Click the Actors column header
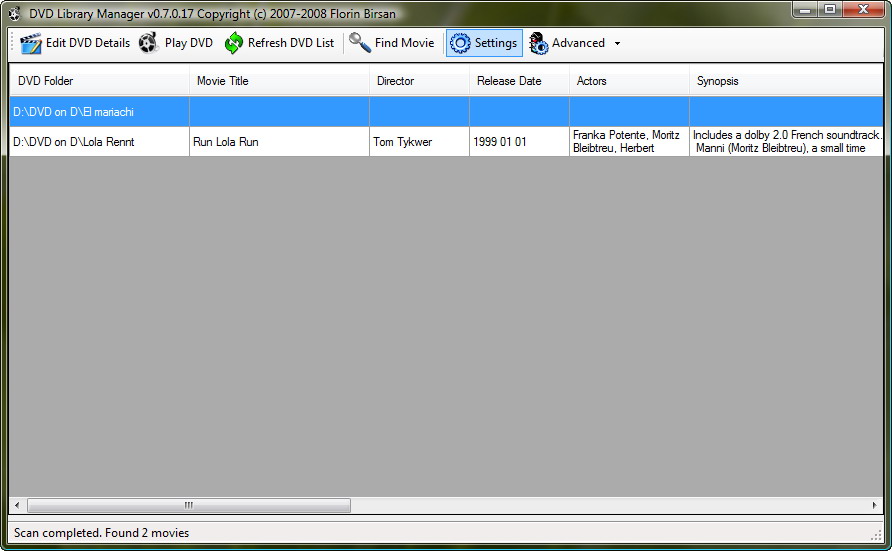 (628, 81)
